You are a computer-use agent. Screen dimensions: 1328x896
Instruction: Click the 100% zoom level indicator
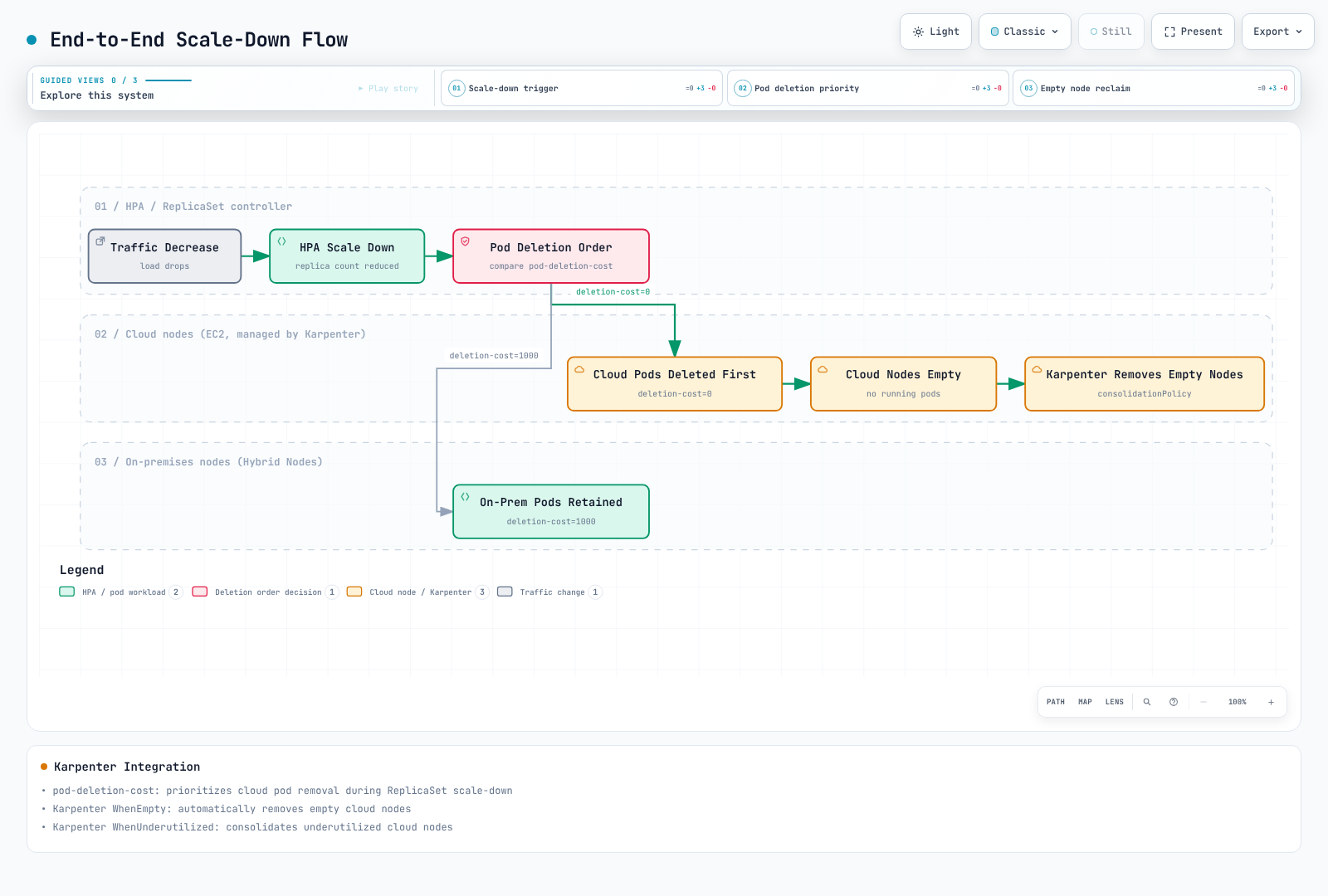pyautogui.click(x=1238, y=702)
